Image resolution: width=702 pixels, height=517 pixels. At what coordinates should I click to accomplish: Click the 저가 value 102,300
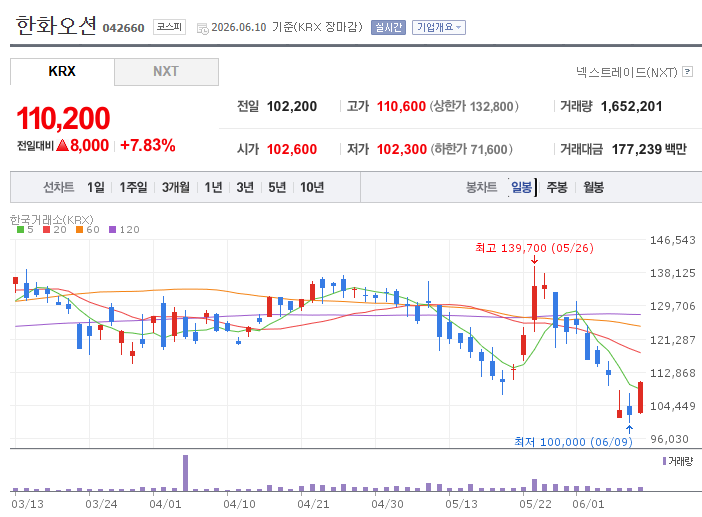click(402, 149)
